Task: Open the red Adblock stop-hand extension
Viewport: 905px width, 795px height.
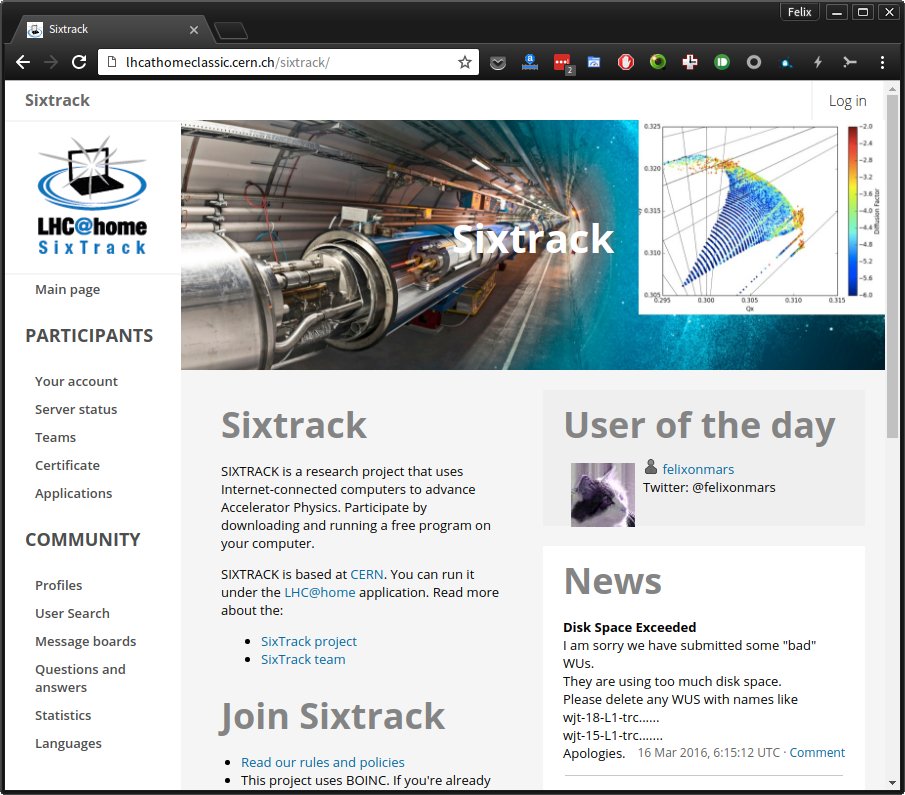Action: pyautogui.click(x=625, y=62)
